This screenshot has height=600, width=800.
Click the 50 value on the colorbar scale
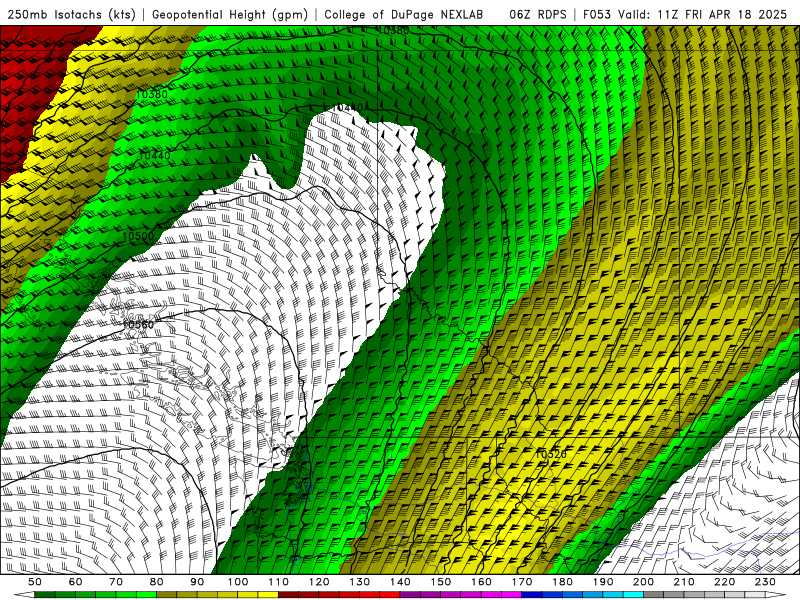35,582
